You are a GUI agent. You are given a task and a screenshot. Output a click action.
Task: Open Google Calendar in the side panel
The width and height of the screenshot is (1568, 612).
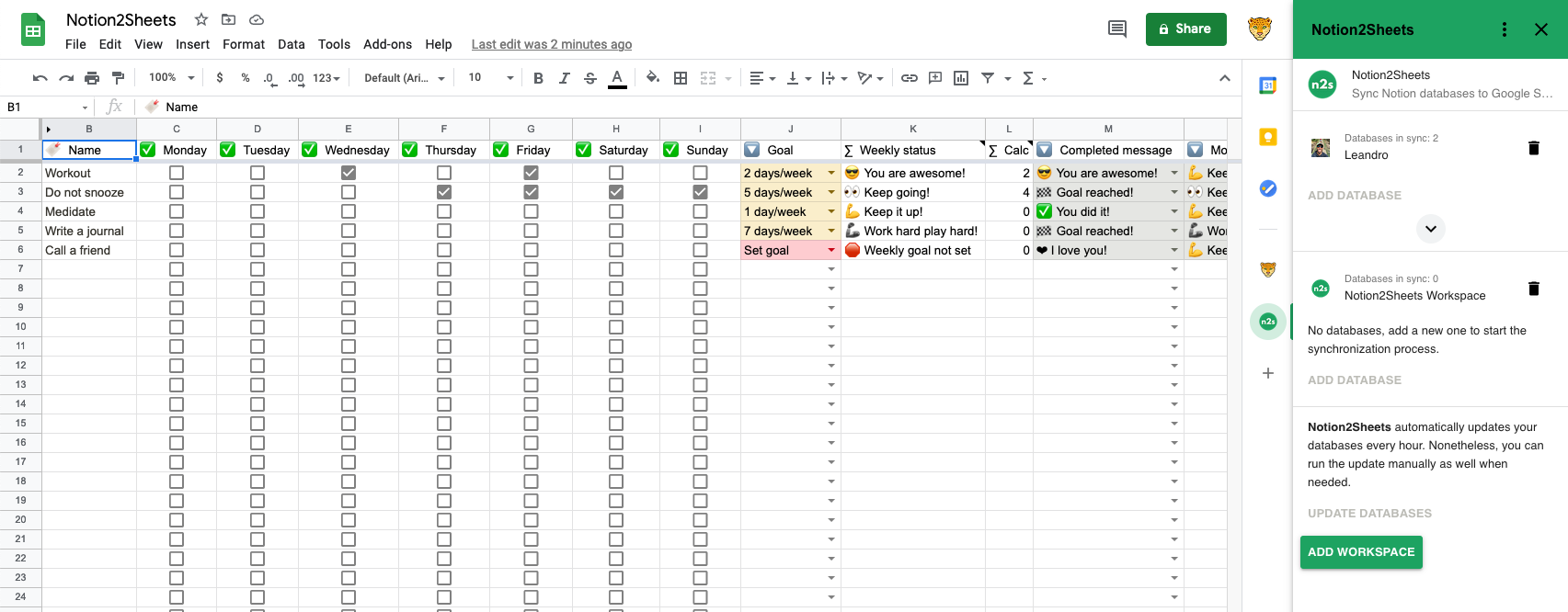(1268, 85)
